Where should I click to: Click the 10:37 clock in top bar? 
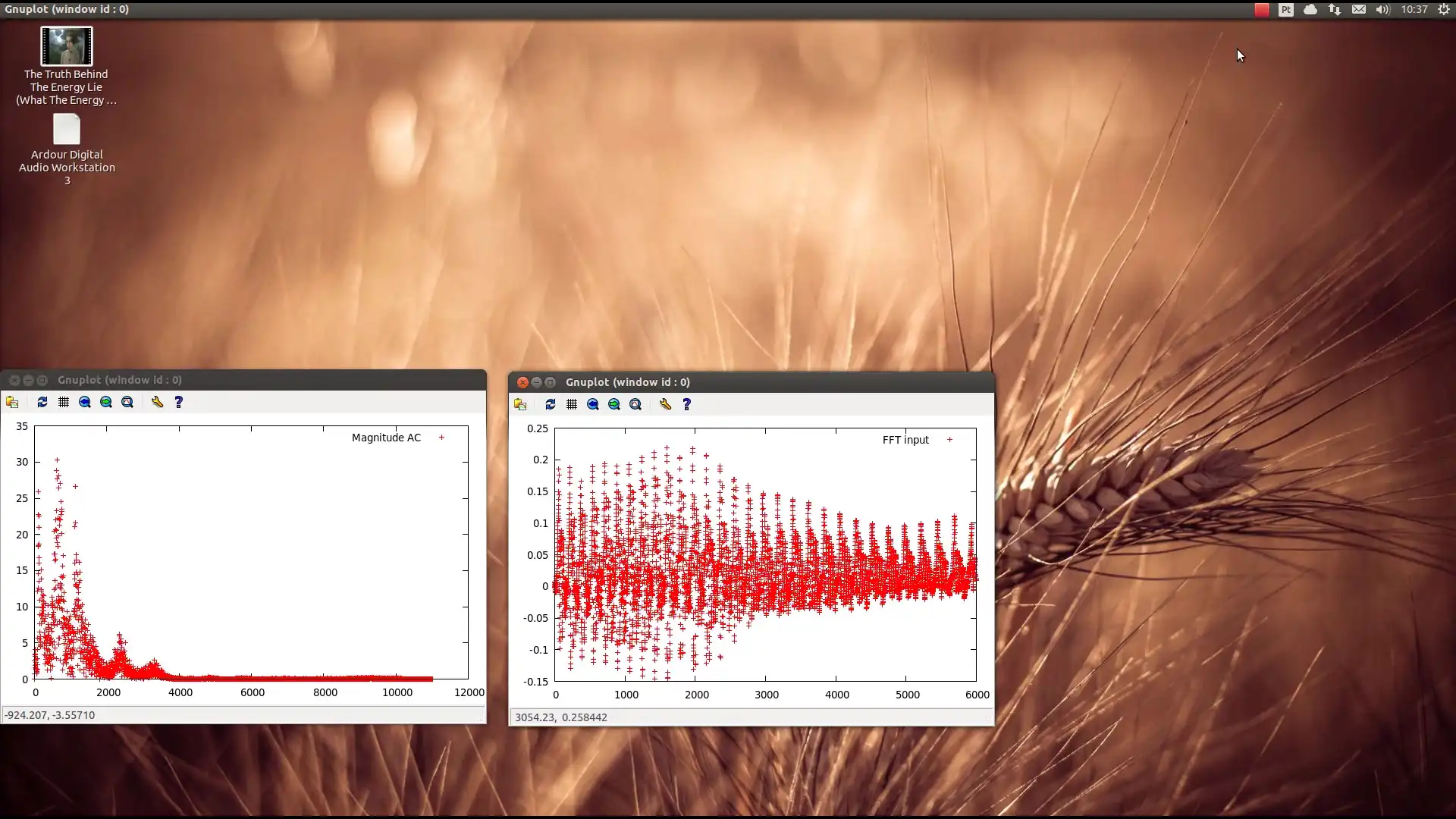[1414, 9]
